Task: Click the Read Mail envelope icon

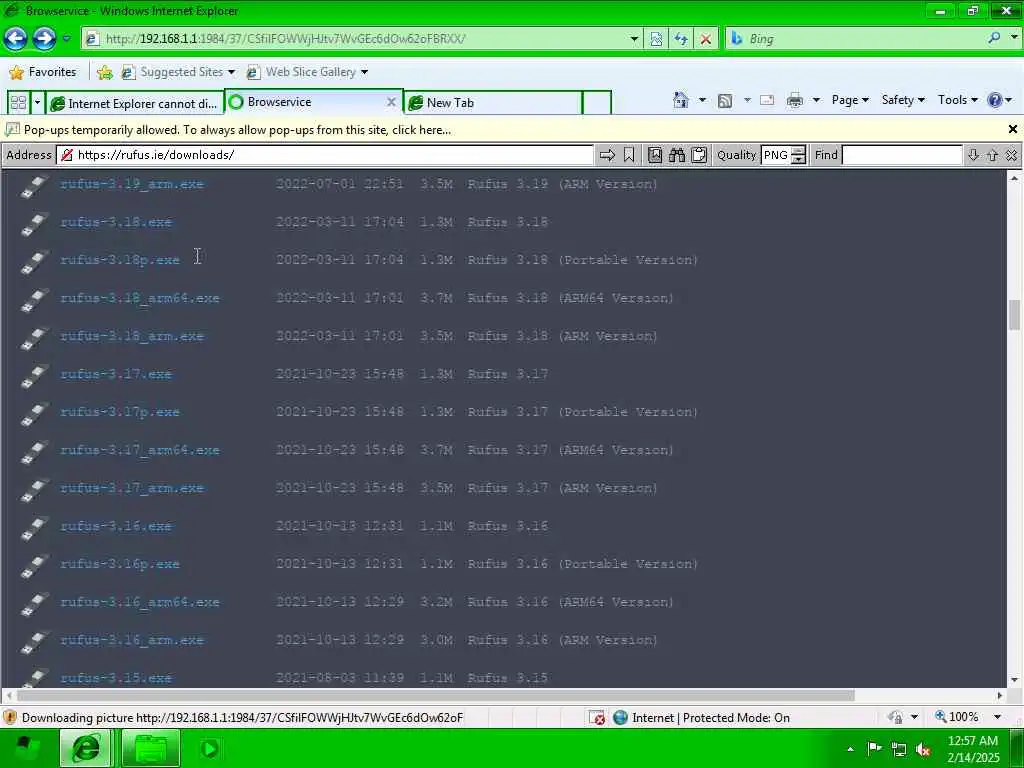Action: click(x=767, y=100)
